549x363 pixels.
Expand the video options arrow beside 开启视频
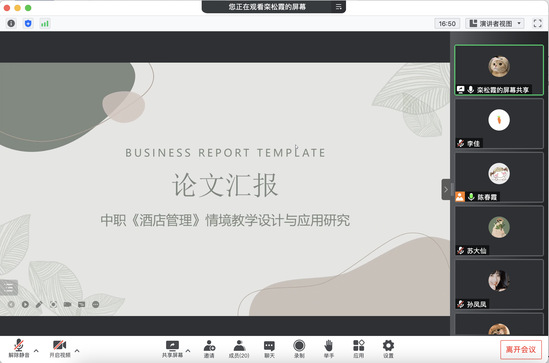coord(77,350)
